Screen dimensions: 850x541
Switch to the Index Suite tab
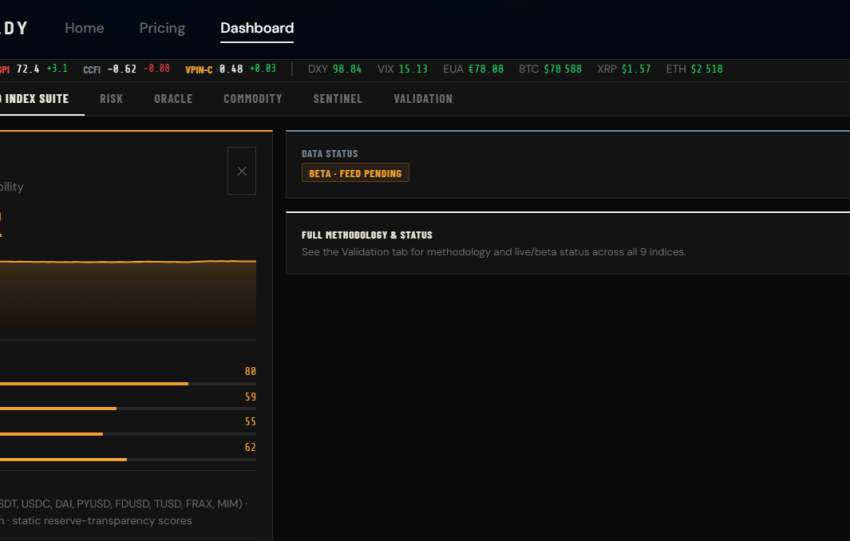(35, 99)
